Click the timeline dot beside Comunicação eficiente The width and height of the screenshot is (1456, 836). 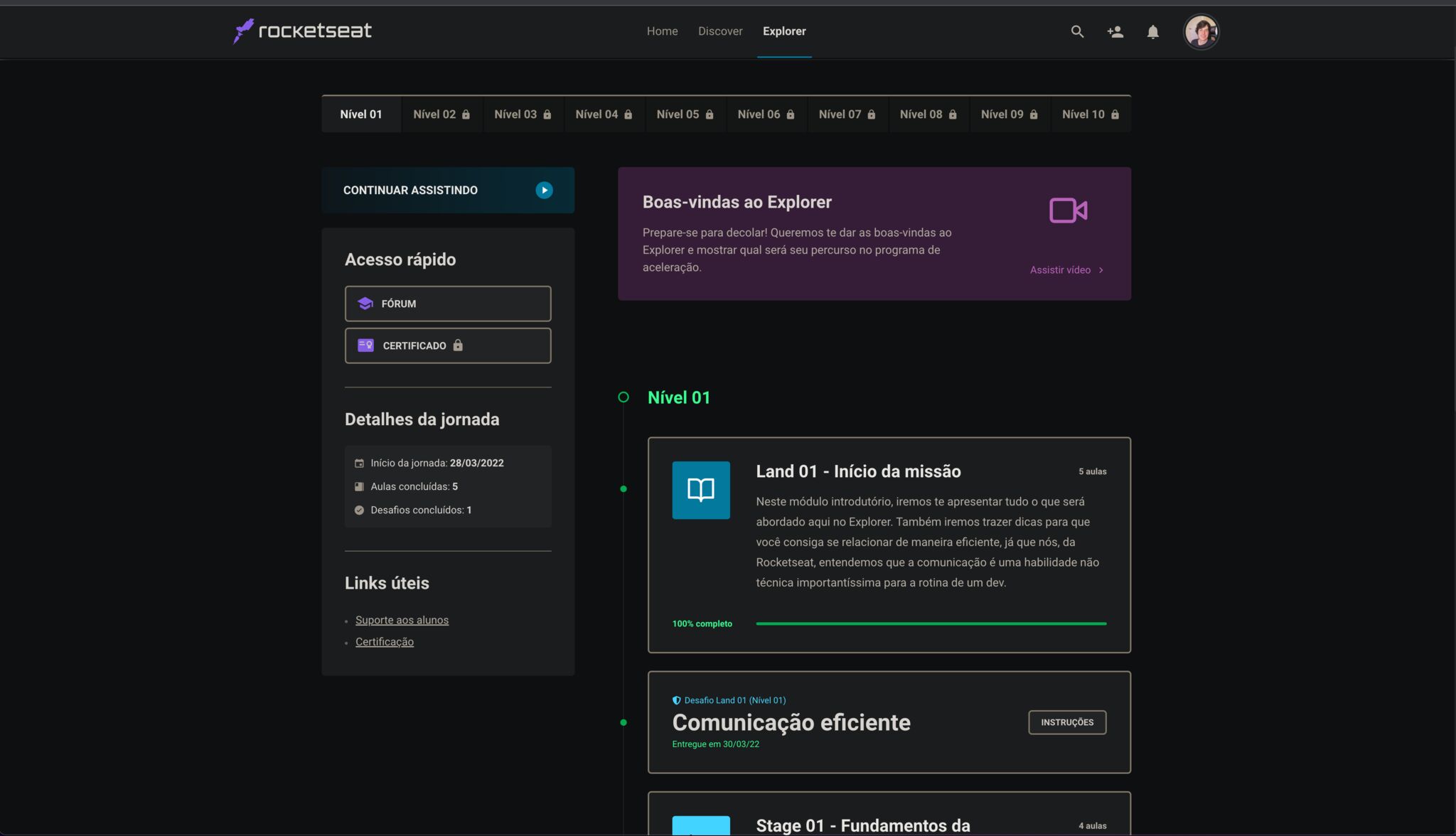coord(623,722)
